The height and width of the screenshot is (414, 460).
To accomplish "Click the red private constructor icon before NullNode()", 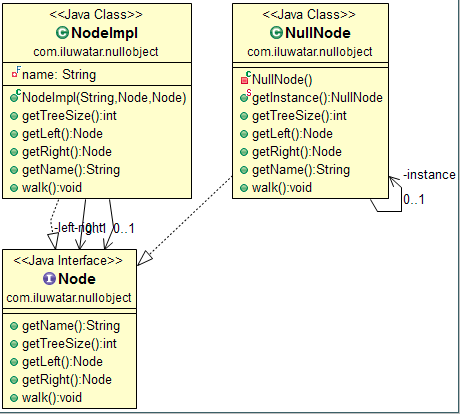I will (246, 78).
